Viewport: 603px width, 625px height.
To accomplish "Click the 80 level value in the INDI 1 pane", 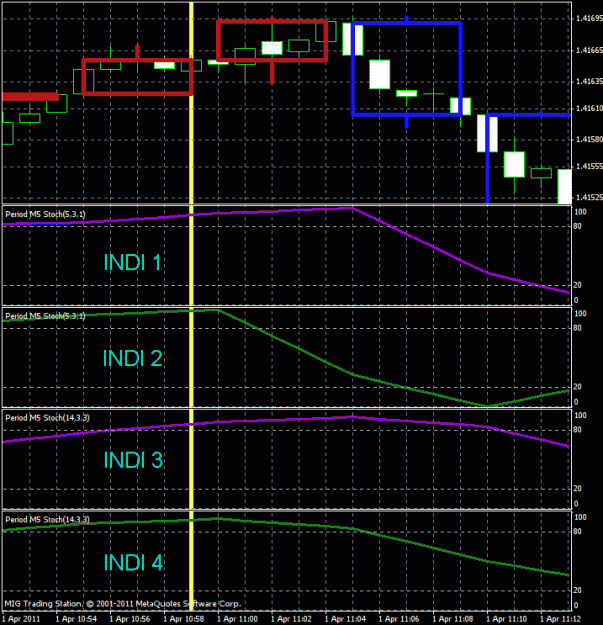I will [x=577, y=226].
